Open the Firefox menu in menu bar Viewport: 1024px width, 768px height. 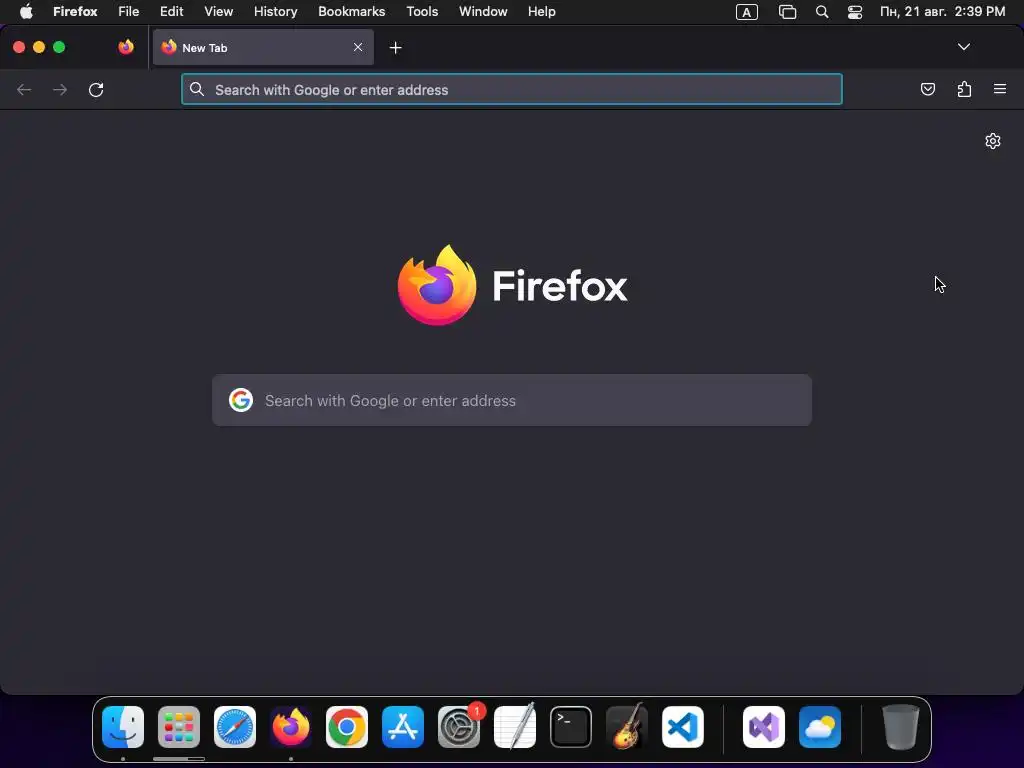75,12
